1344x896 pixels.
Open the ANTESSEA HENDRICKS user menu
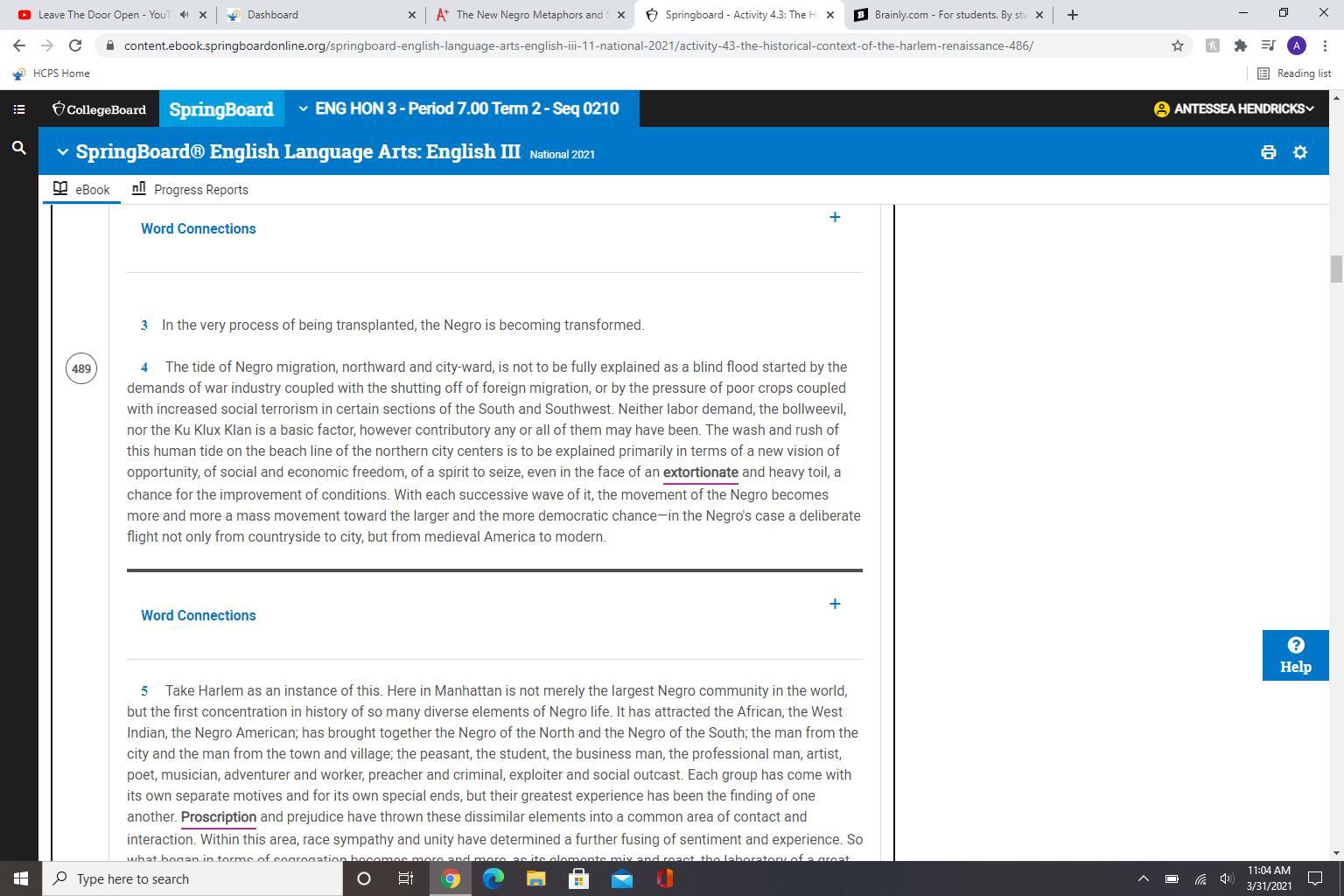1234,108
